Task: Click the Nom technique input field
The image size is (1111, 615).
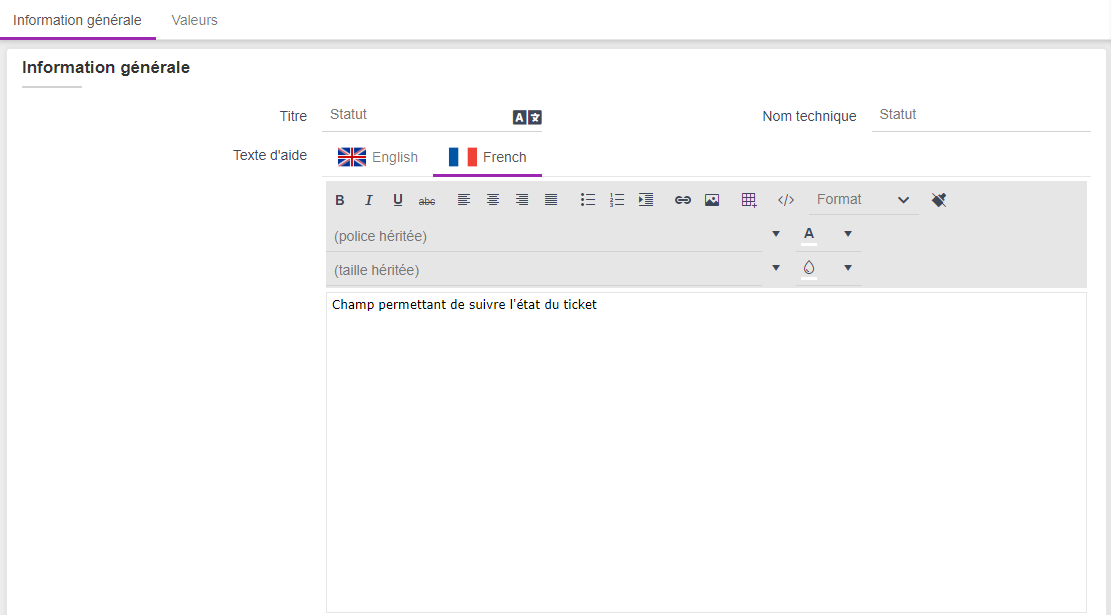Action: tap(980, 115)
